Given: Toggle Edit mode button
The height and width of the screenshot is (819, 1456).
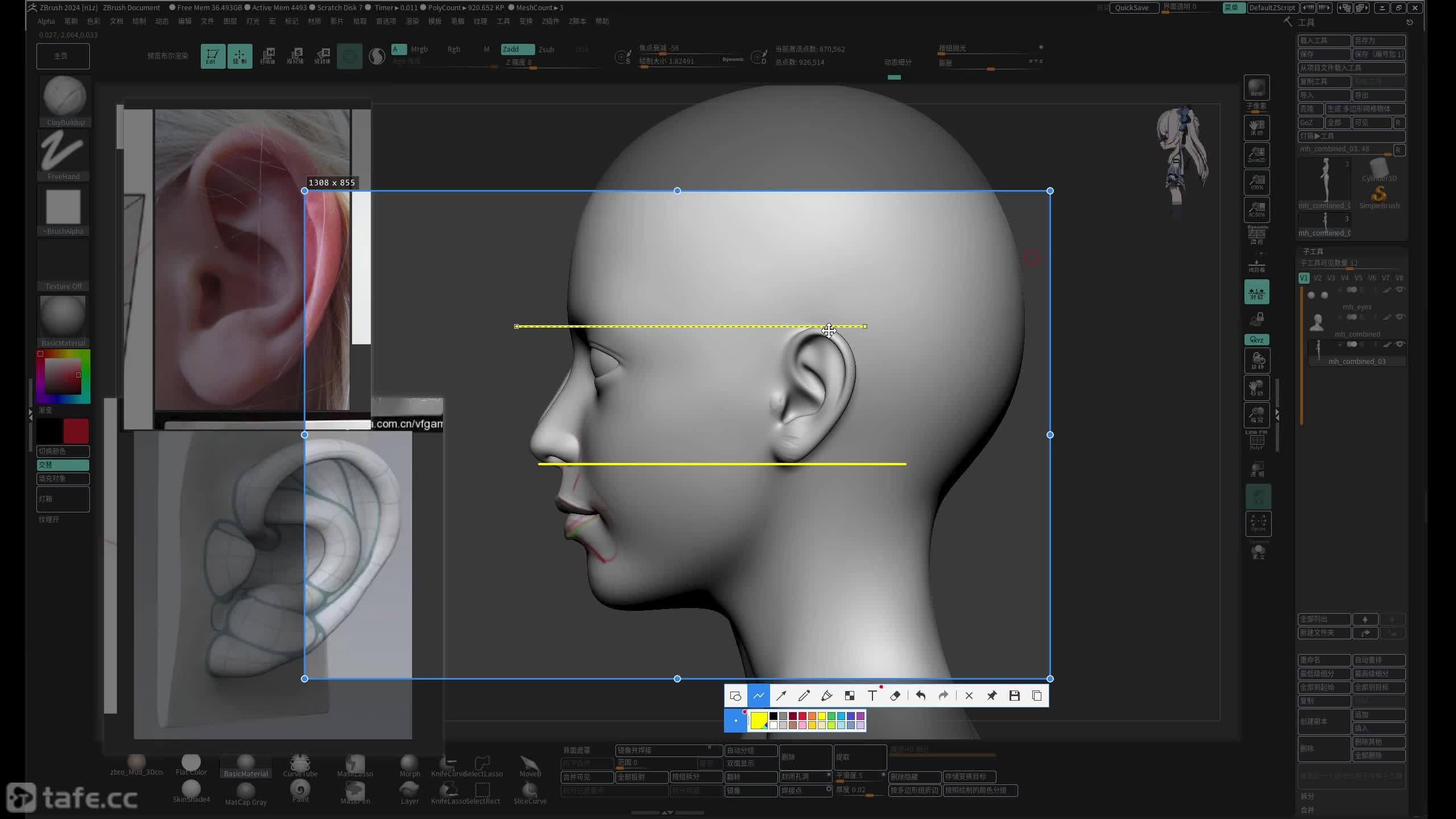Looking at the screenshot, I should [x=213, y=56].
